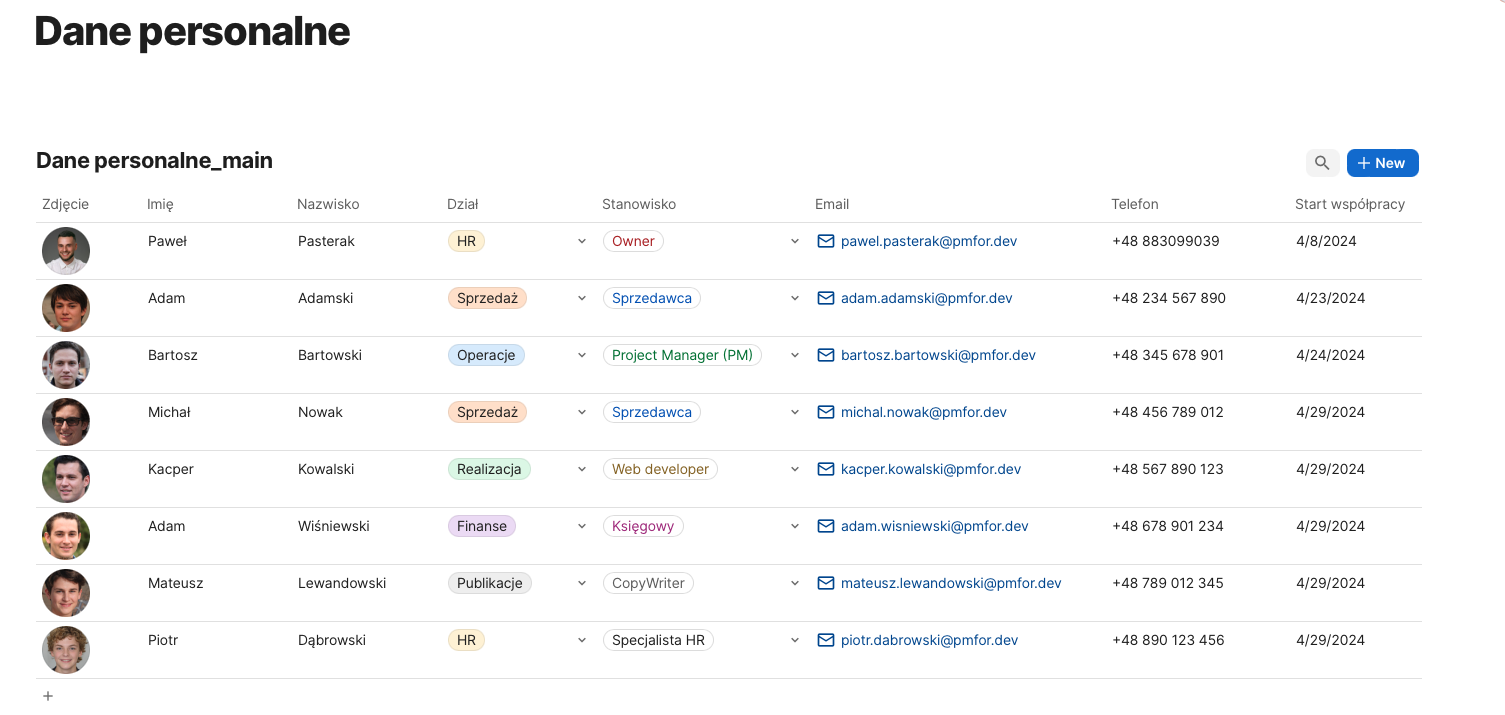
Task: Expand Stanowisko dropdown next to Owner
Action: point(795,241)
